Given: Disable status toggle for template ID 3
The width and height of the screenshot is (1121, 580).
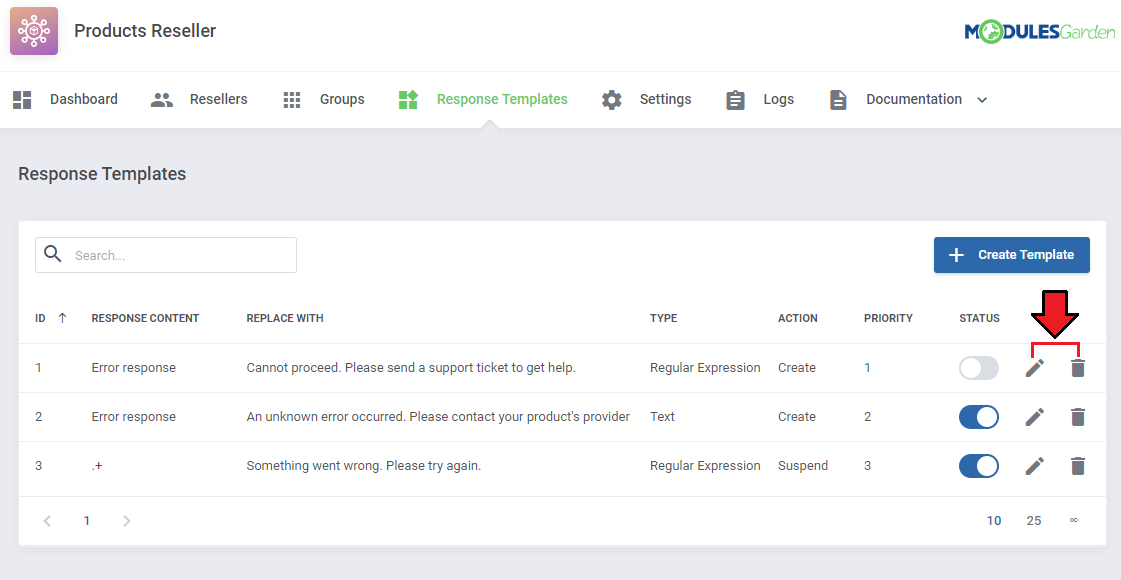Looking at the screenshot, I should click(x=978, y=466).
